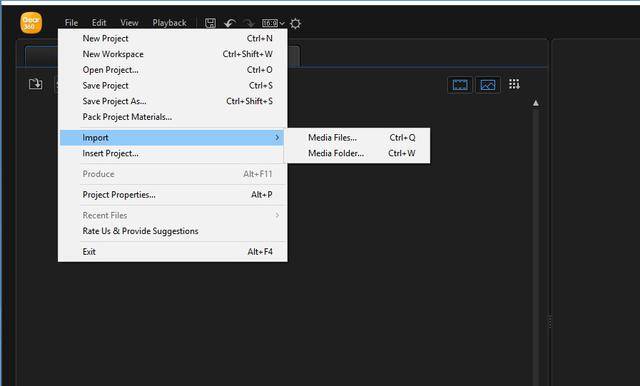Click the undo arrow icon
The image size is (640, 386).
[230, 23]
